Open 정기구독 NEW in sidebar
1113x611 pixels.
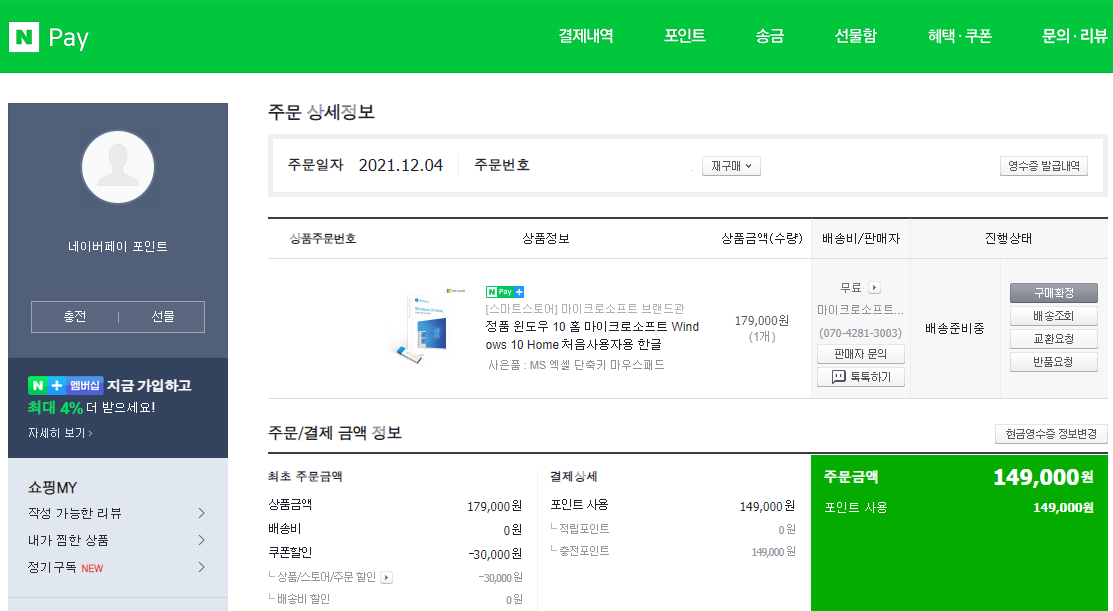tap(117, 568)
